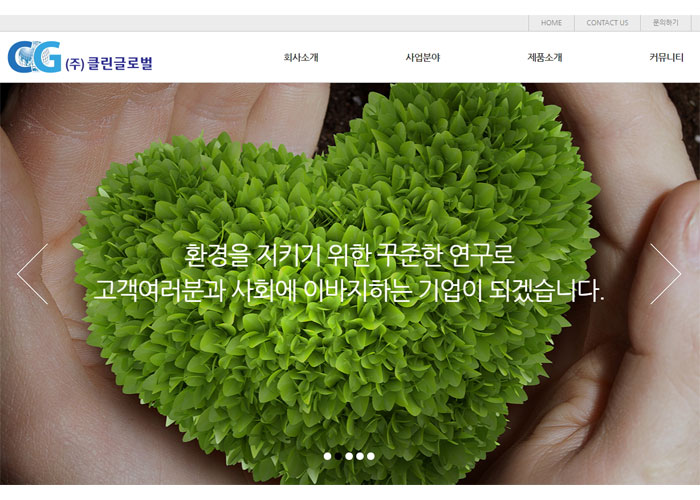Expand the 사업분야 navigation menu
700x500 pixels.
(x=423, y=57)
